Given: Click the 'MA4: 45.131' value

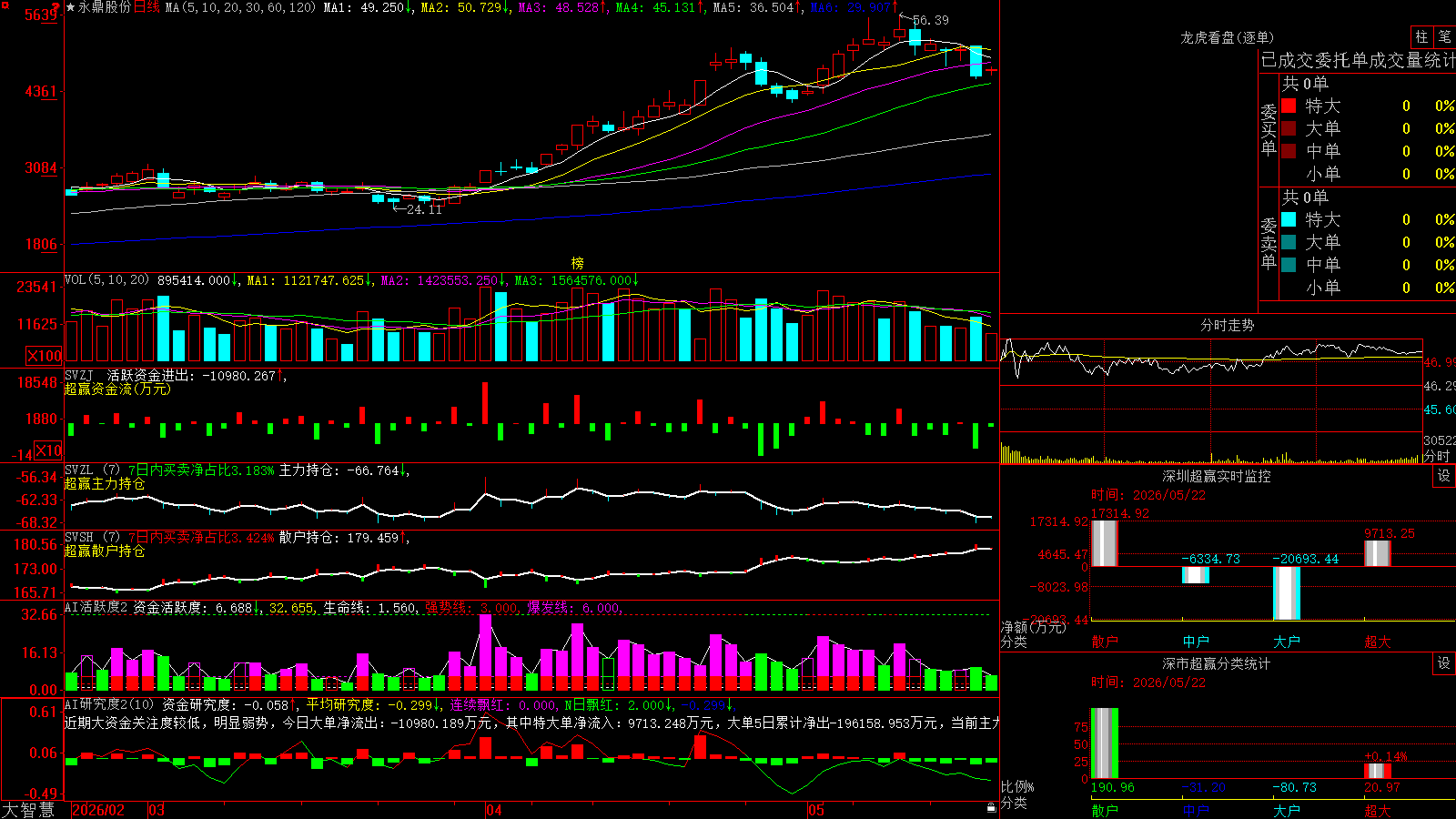Looking at the screenshot, I should 656,7.
